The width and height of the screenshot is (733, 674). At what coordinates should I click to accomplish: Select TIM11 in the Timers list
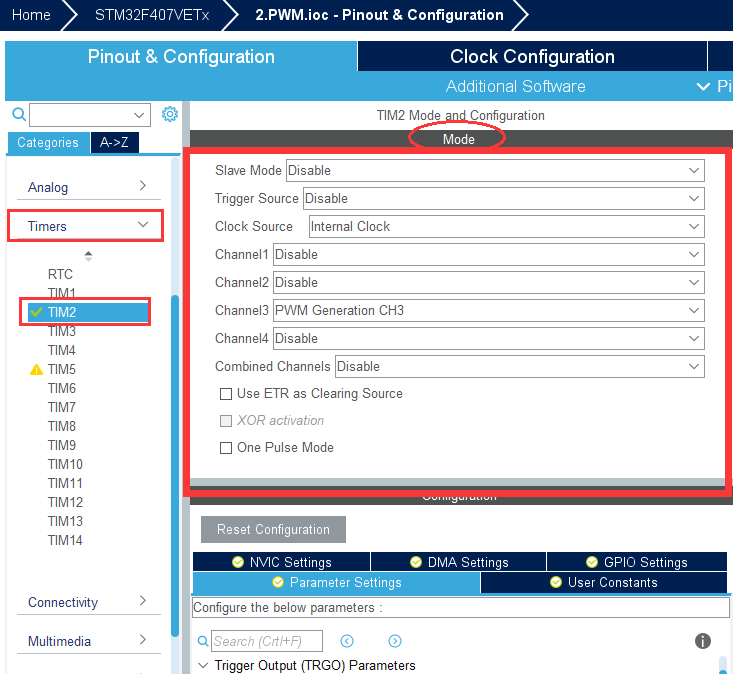point(65,483)
